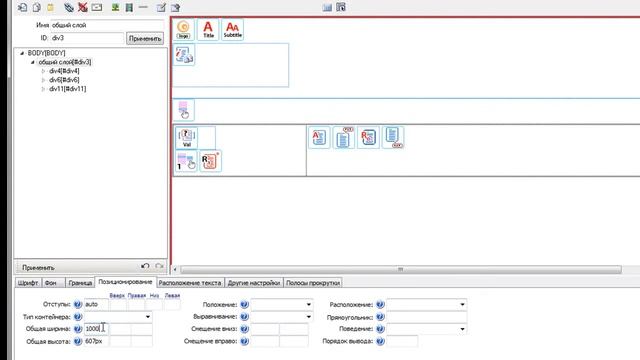640x360 pixels.
Task: Select div6[#div6] in the element tree
Action: pyautogui.click(x=64, y=80)
